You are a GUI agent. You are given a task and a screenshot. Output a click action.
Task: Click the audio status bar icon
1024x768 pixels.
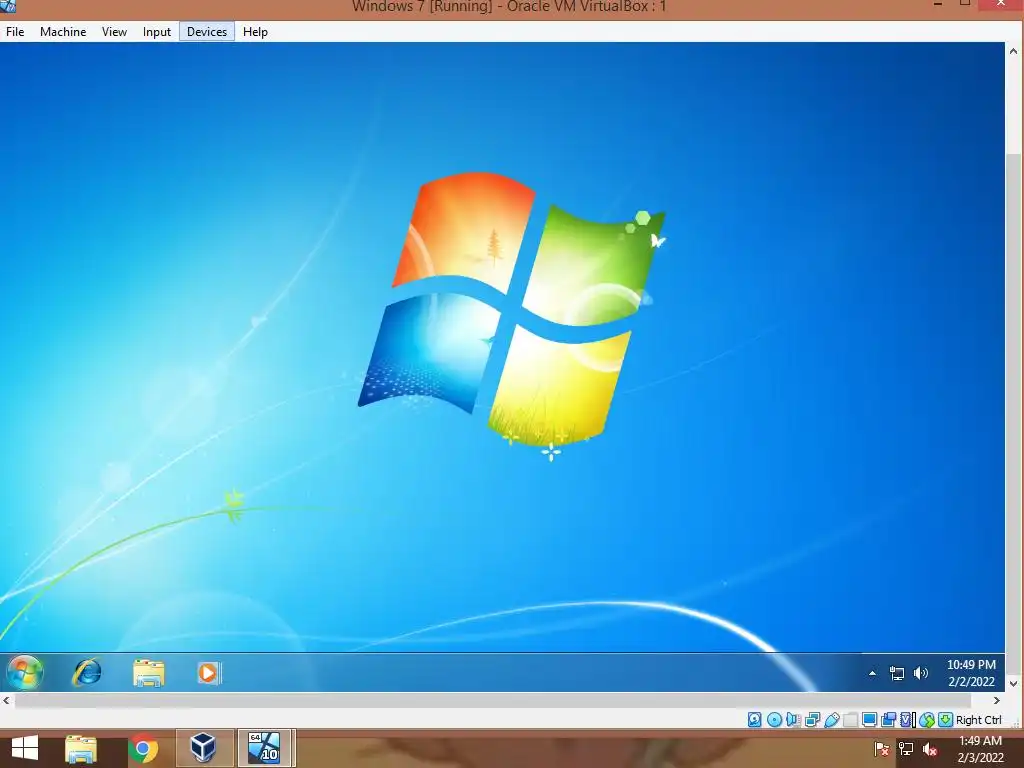tap(793, 720)
